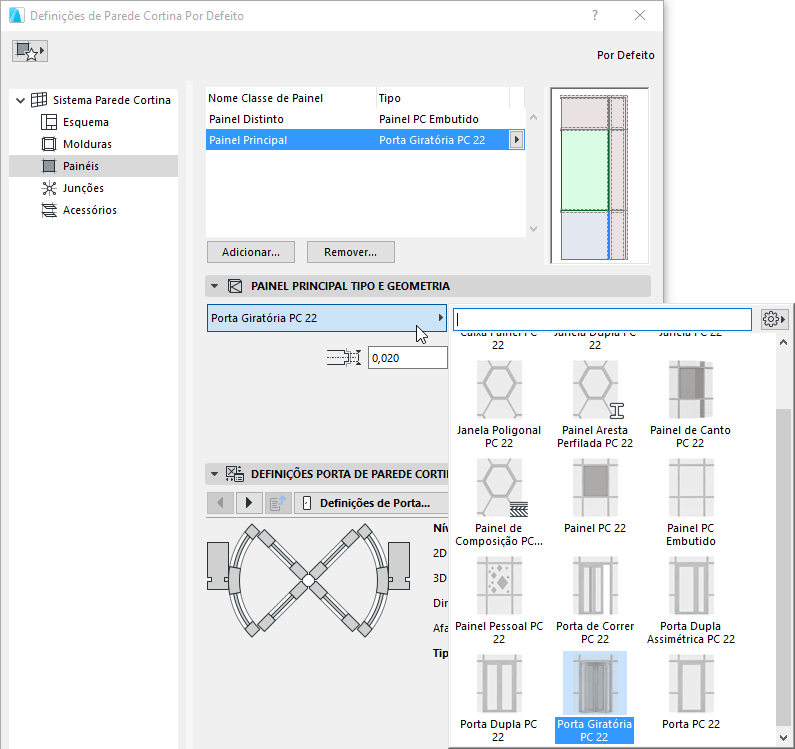
Task: Go to next settings page arrow
Action: point(249,503)
